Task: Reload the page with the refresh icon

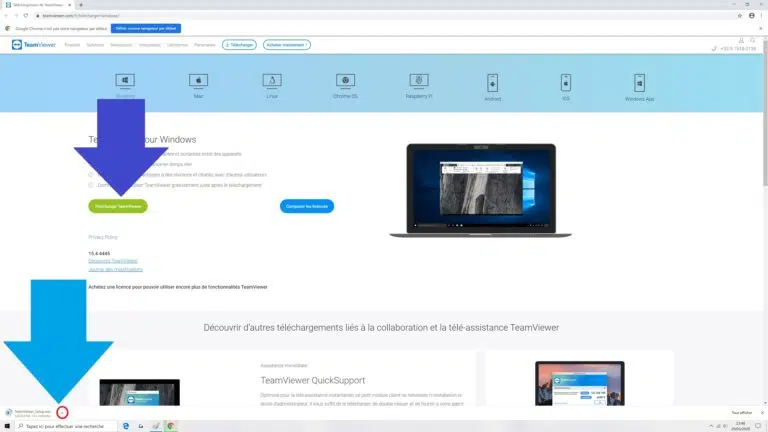Action: (25, 16)
